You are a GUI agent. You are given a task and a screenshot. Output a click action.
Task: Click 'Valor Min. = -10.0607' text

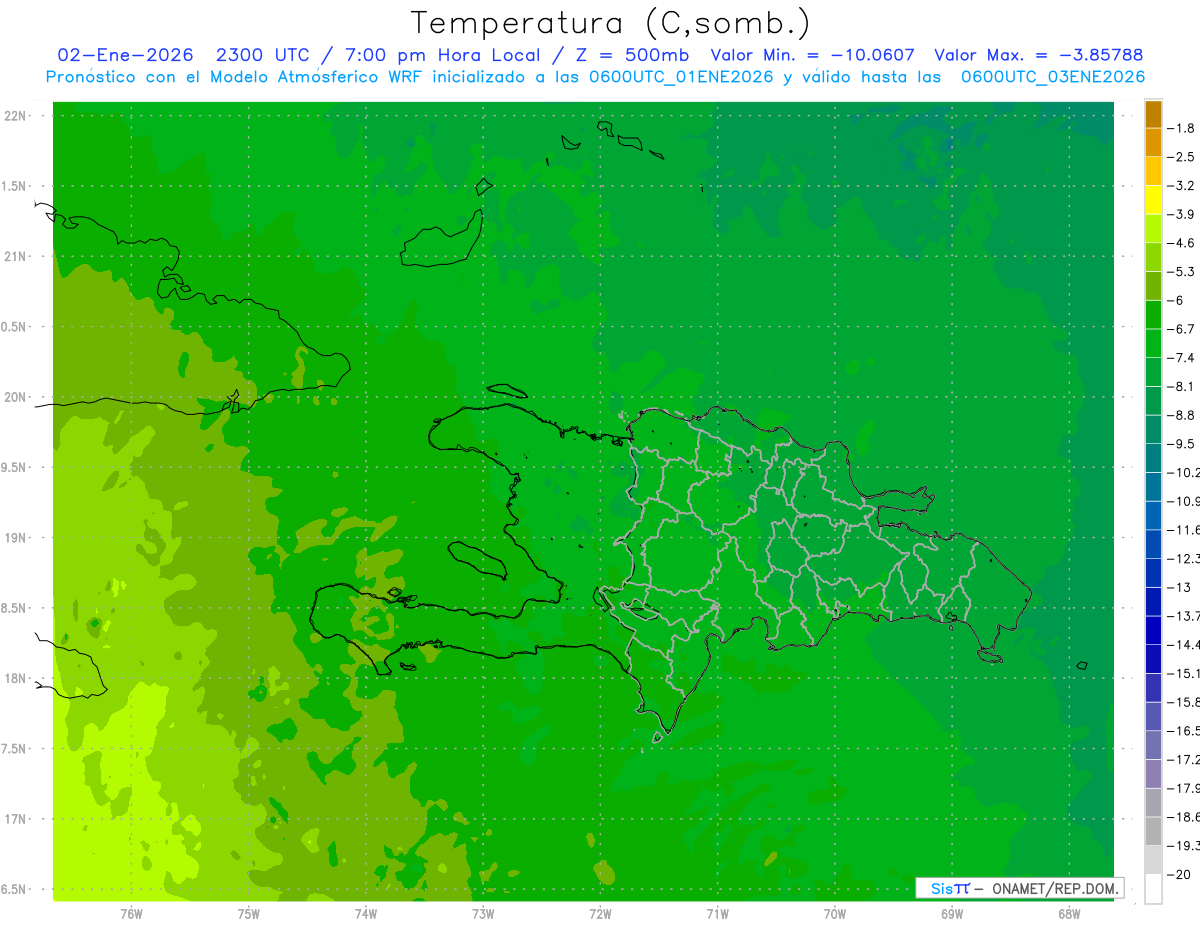pos(811,55)
